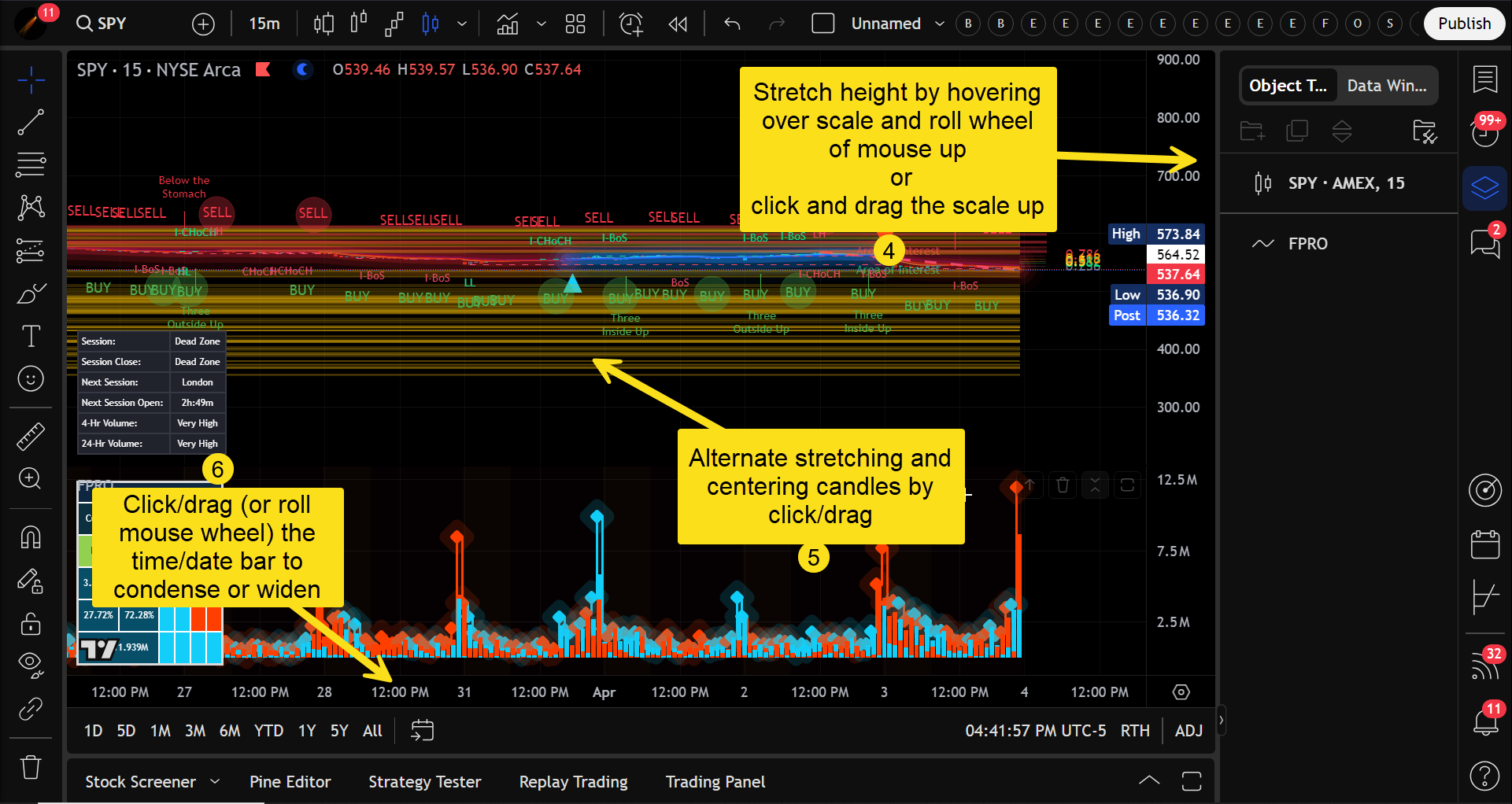This screenshot has height=804, width=1512.
Task: Open the indicators chart icon
Action: click(x=508, y=24)
